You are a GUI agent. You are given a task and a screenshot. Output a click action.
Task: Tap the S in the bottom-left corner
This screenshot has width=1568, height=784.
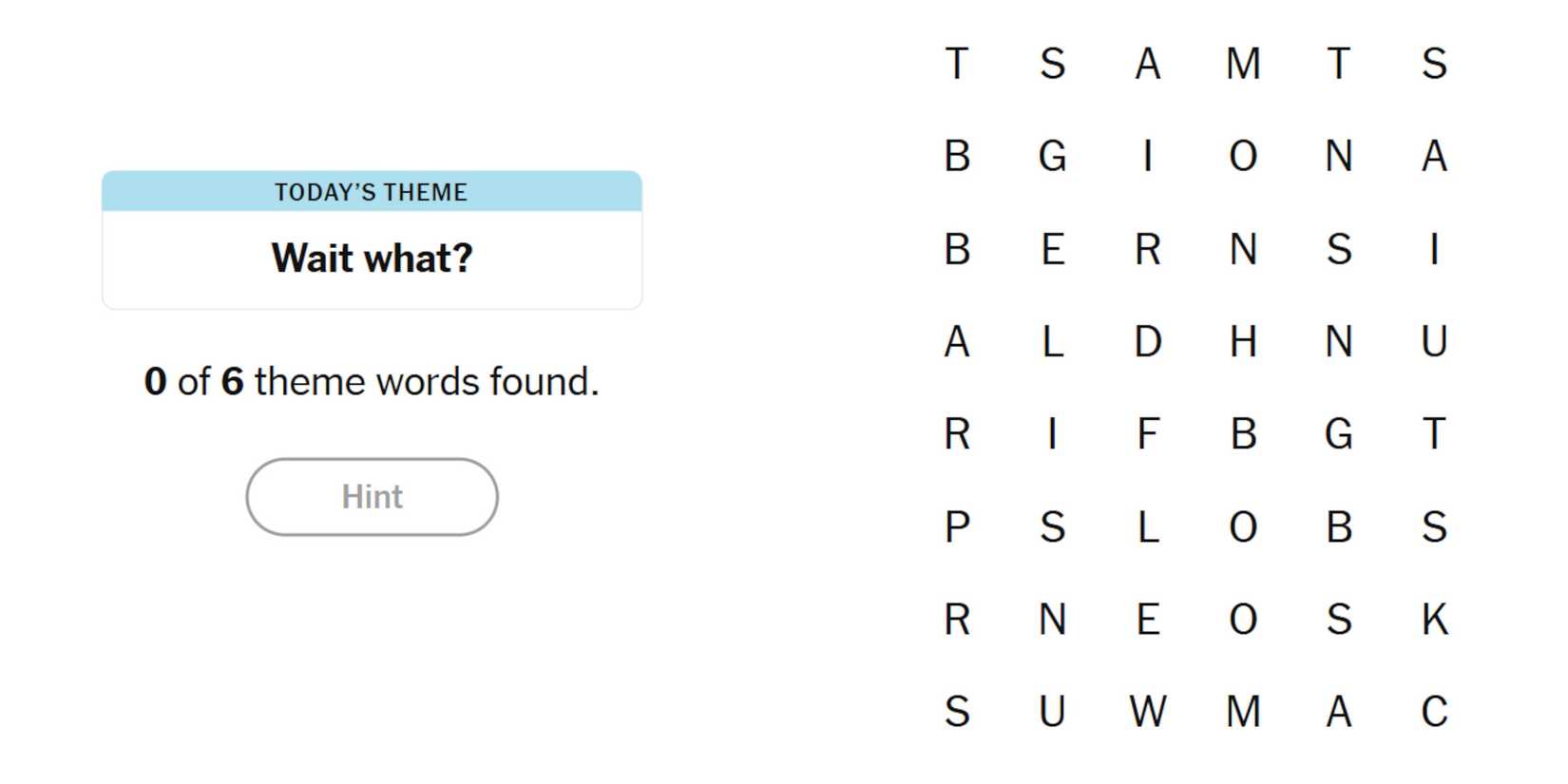(957, 712)
